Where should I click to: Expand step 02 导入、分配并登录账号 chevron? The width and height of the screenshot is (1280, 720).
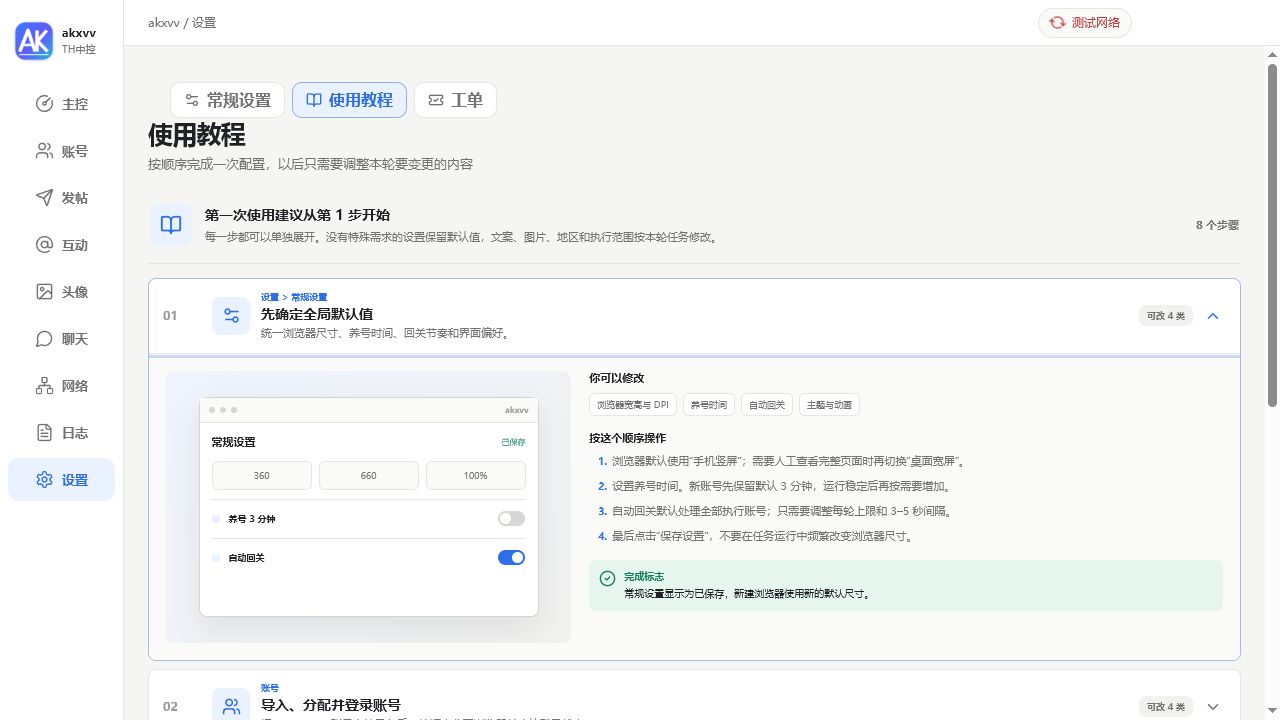(x=1213, y=706)
